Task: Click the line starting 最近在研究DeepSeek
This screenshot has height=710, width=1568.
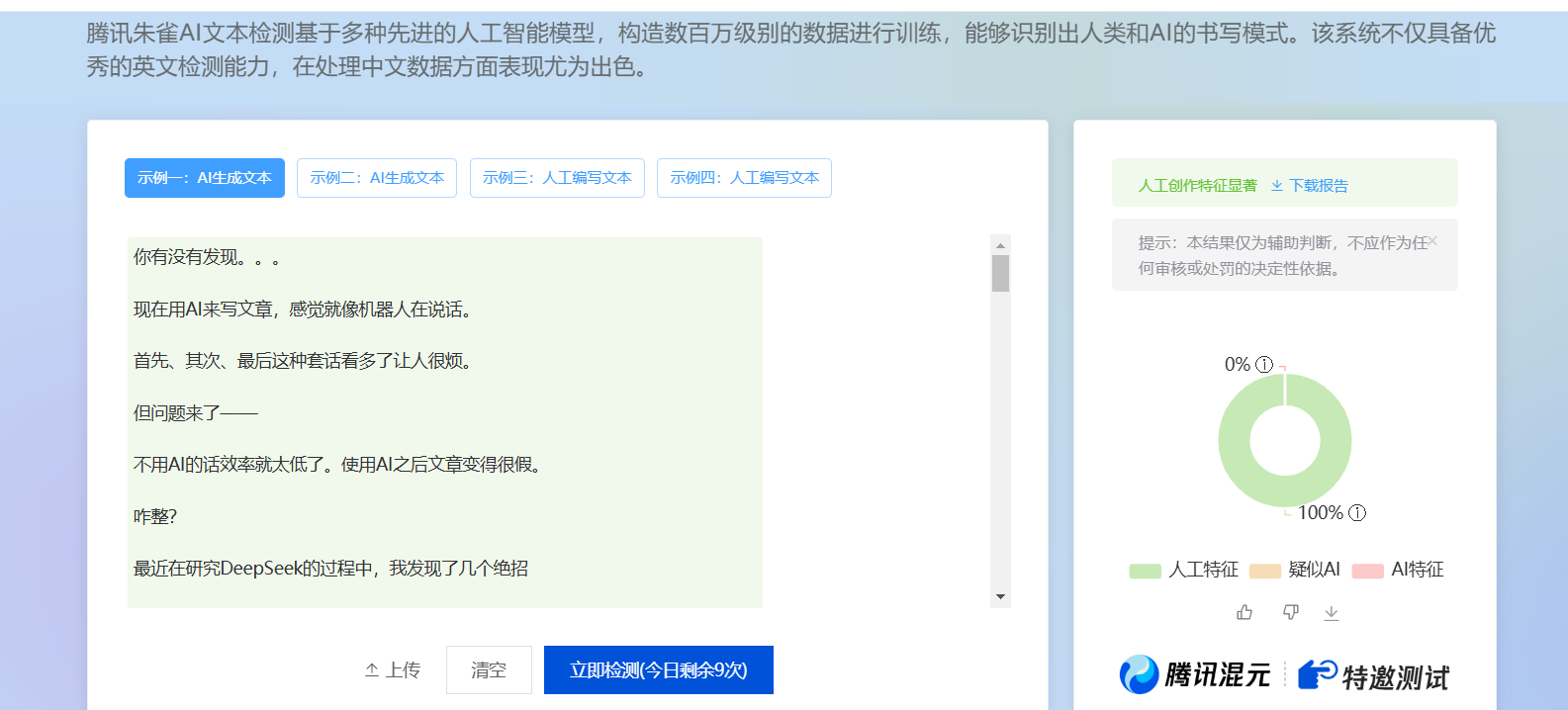Action: 330,569
